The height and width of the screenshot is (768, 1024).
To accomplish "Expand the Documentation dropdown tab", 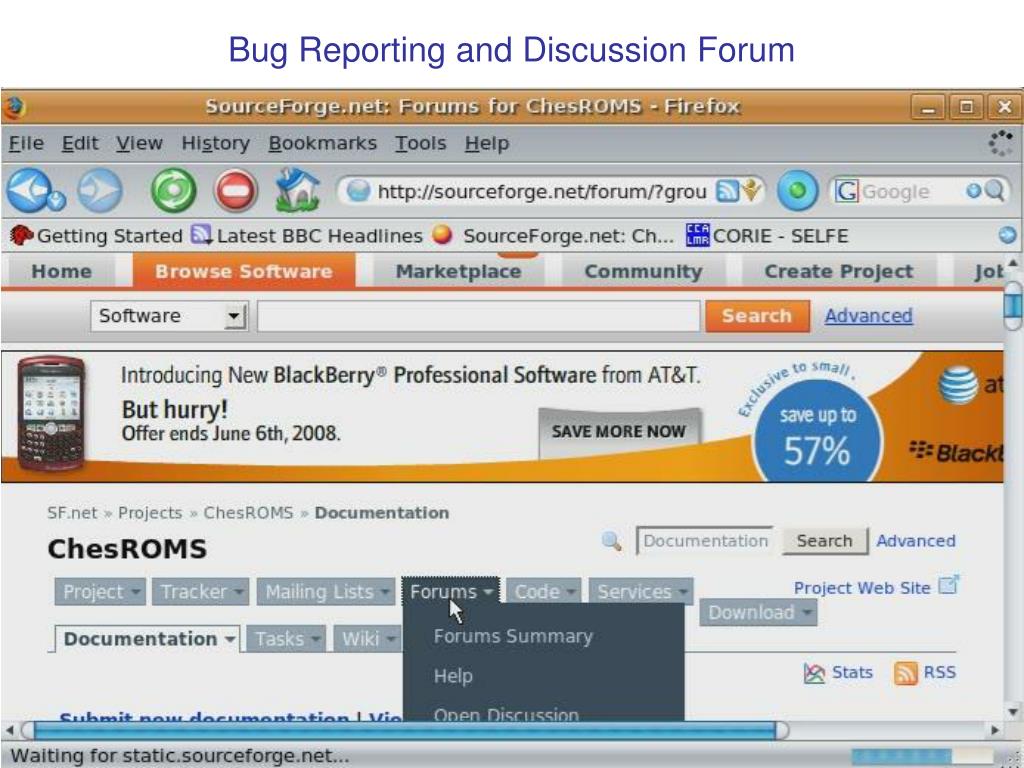I will point(148,639).
